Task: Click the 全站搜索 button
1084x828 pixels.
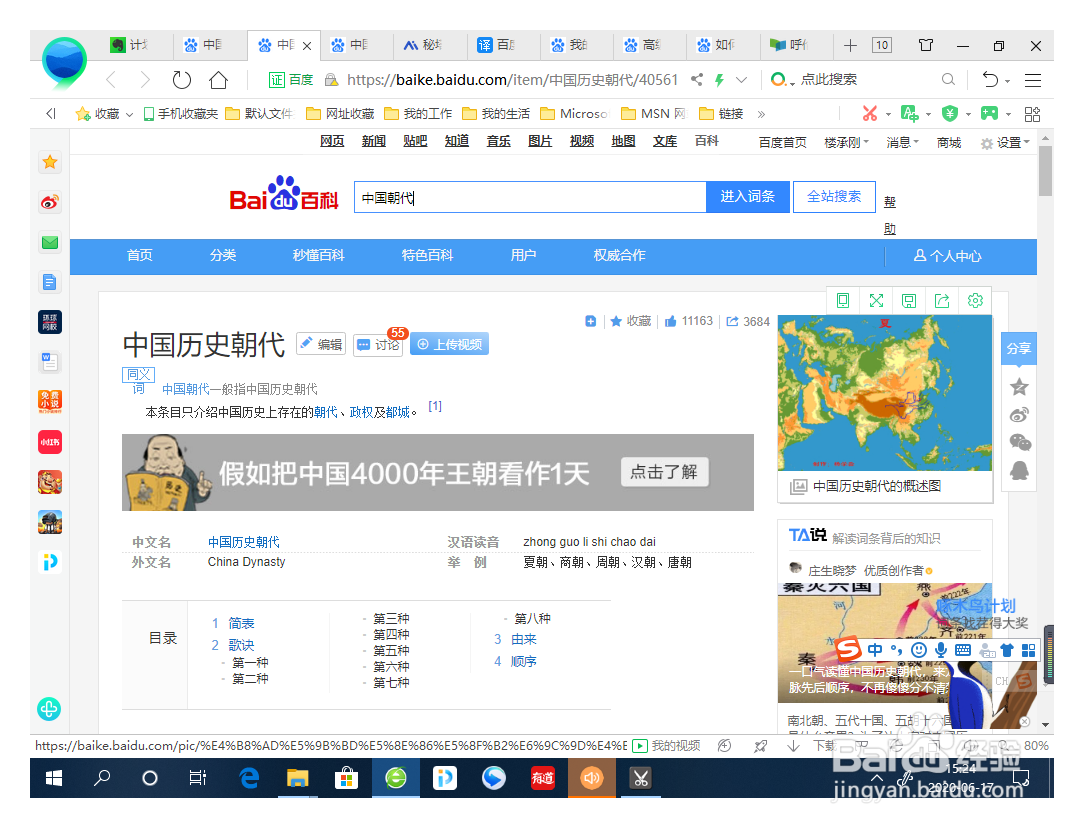Action: (x=834, y=196)
